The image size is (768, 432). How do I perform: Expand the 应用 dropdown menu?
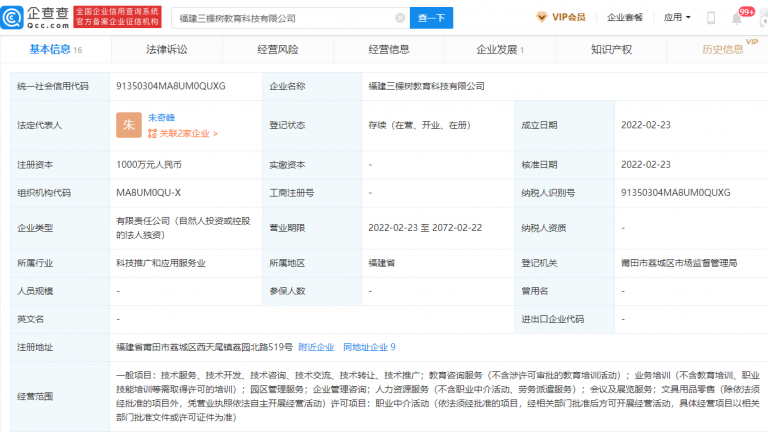tap(677, 18)
